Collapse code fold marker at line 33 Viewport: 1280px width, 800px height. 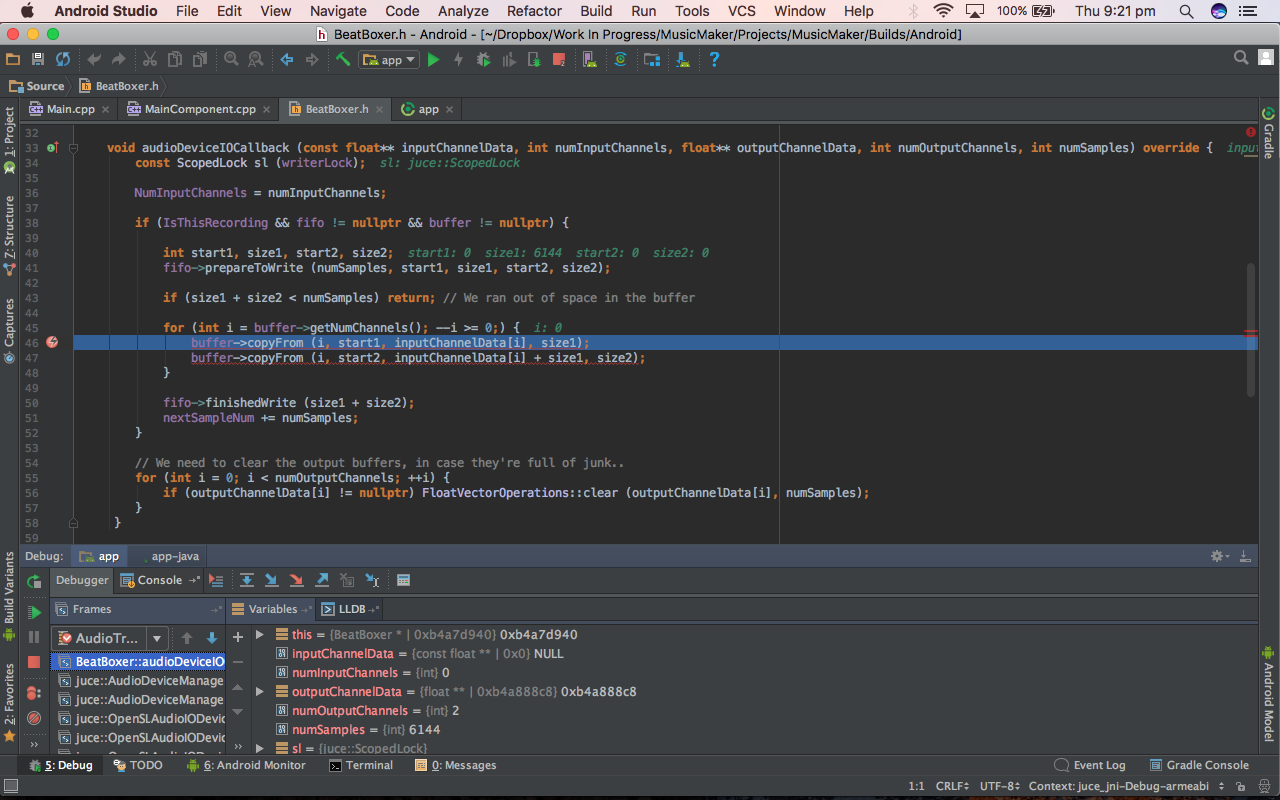(x=73, y=148)
